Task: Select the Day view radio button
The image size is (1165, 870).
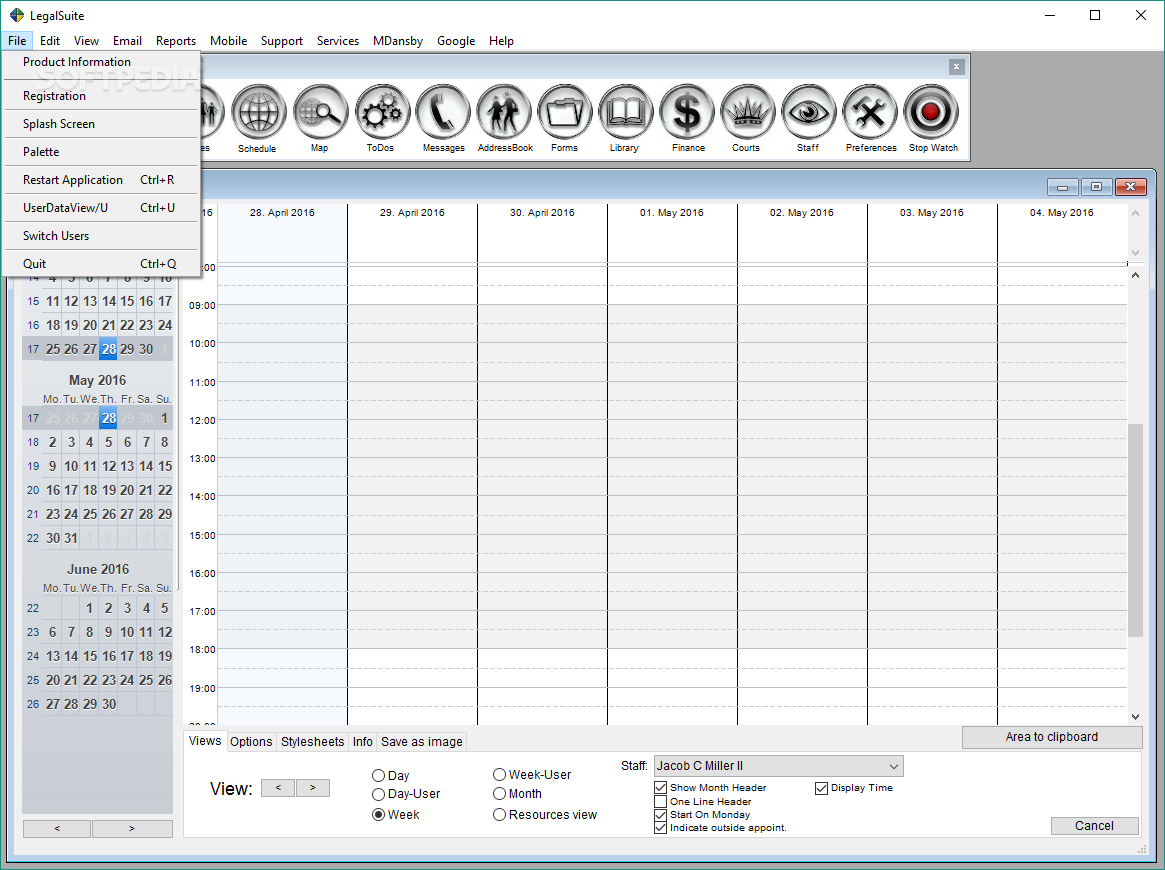Action: coord(378,776)
